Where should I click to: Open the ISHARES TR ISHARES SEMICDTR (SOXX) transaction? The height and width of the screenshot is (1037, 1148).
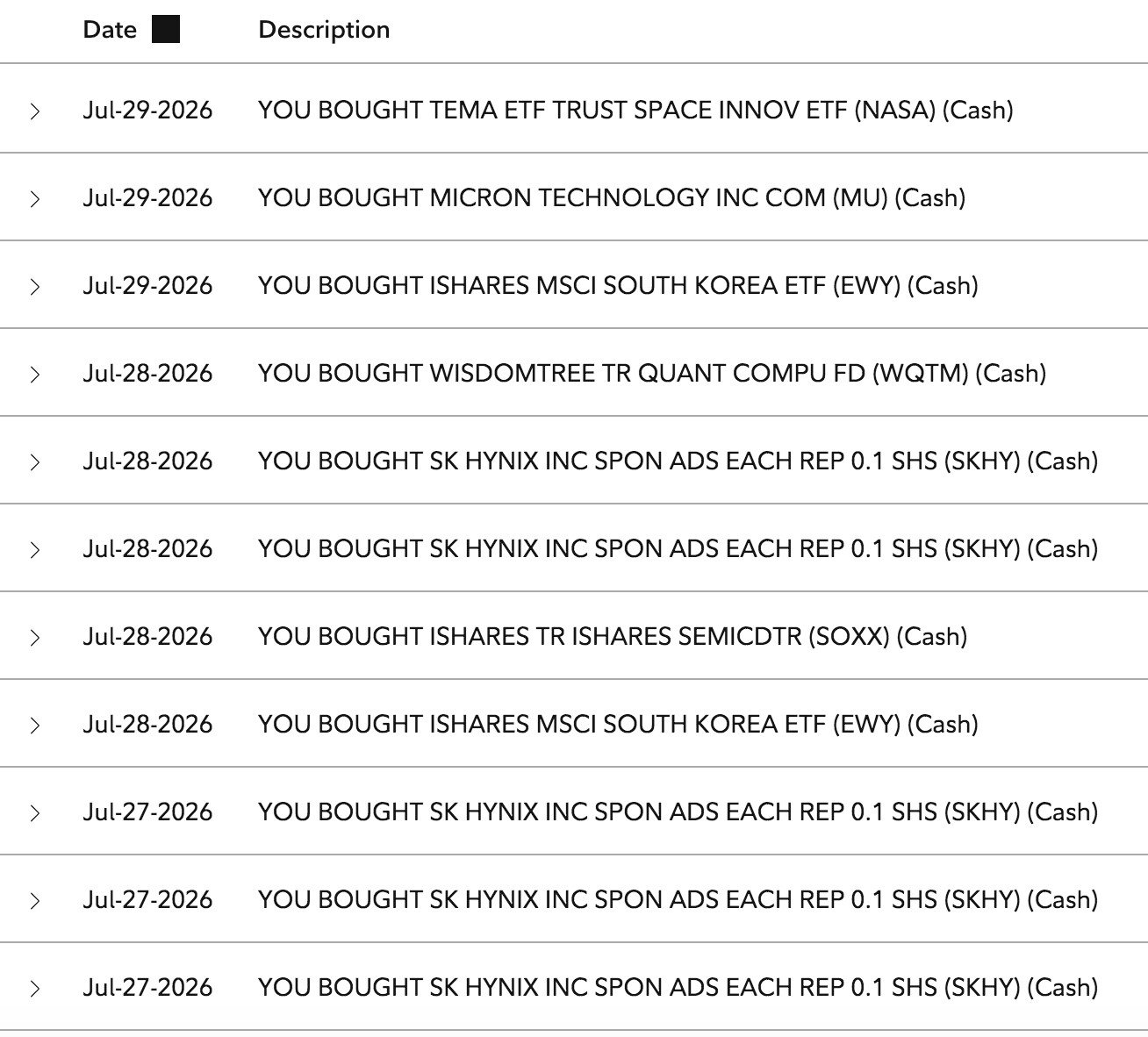point(613,637)
